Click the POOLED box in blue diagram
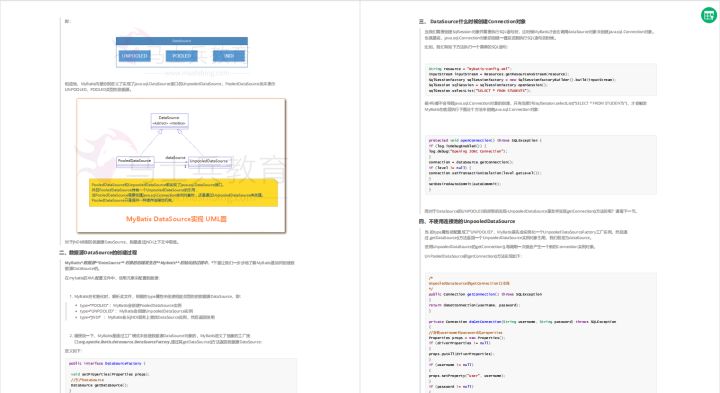This screenshot has width=720, height=393. (x=182, y=56)
